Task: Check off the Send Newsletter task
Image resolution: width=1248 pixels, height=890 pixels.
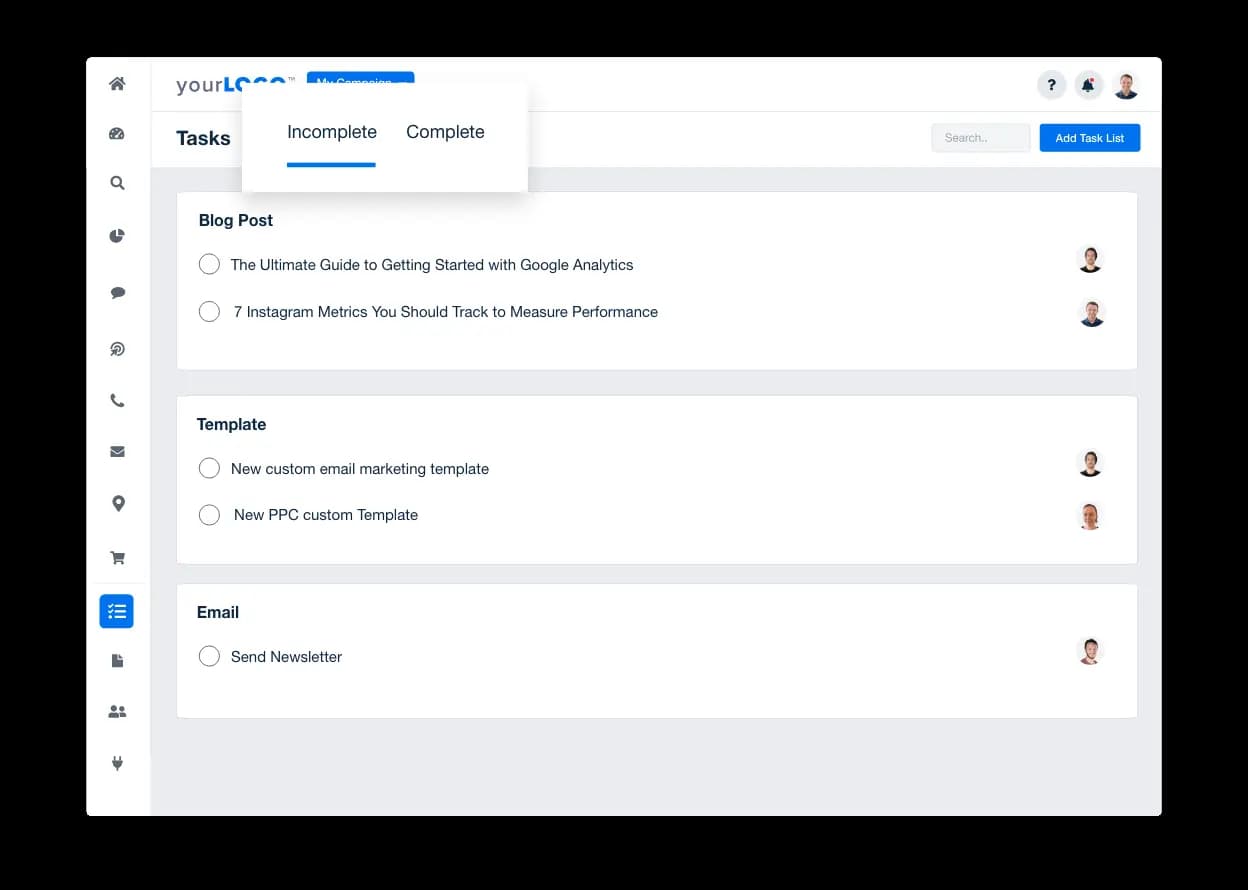Action: 209,656
